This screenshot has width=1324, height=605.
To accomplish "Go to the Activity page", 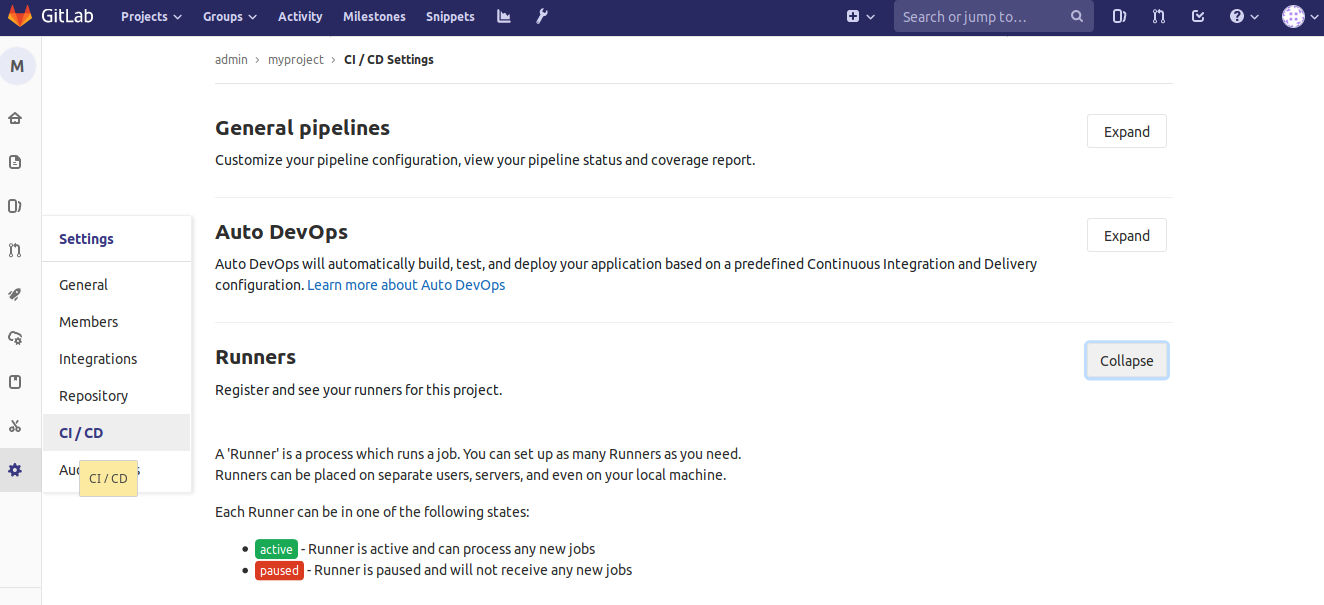I will [300, 16].
